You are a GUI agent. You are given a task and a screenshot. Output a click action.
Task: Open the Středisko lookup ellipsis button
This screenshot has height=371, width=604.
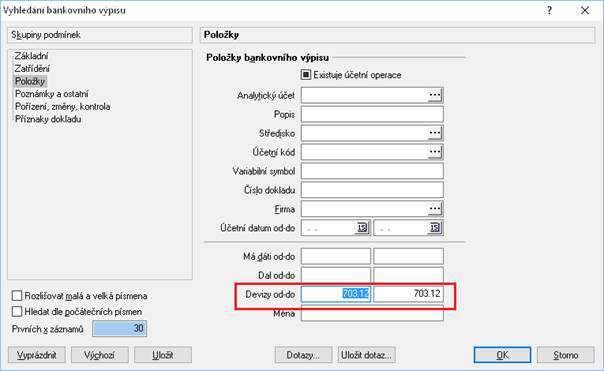tap(435, 133)
